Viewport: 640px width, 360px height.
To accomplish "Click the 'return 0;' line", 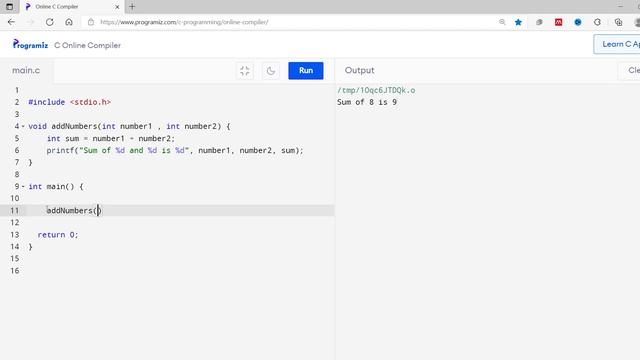I will (58, 235).
